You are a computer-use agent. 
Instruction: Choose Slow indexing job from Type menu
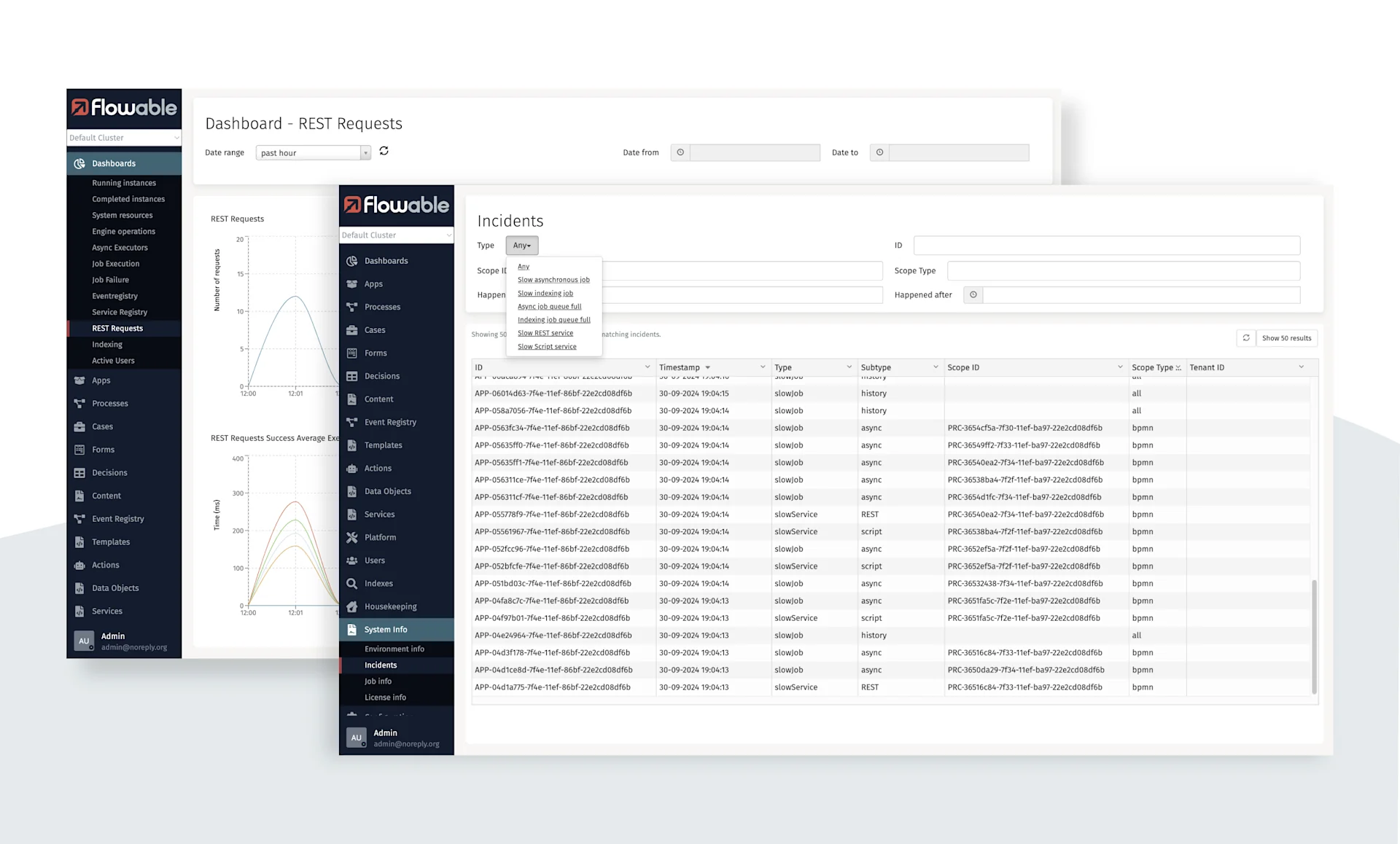click(545, 294)
